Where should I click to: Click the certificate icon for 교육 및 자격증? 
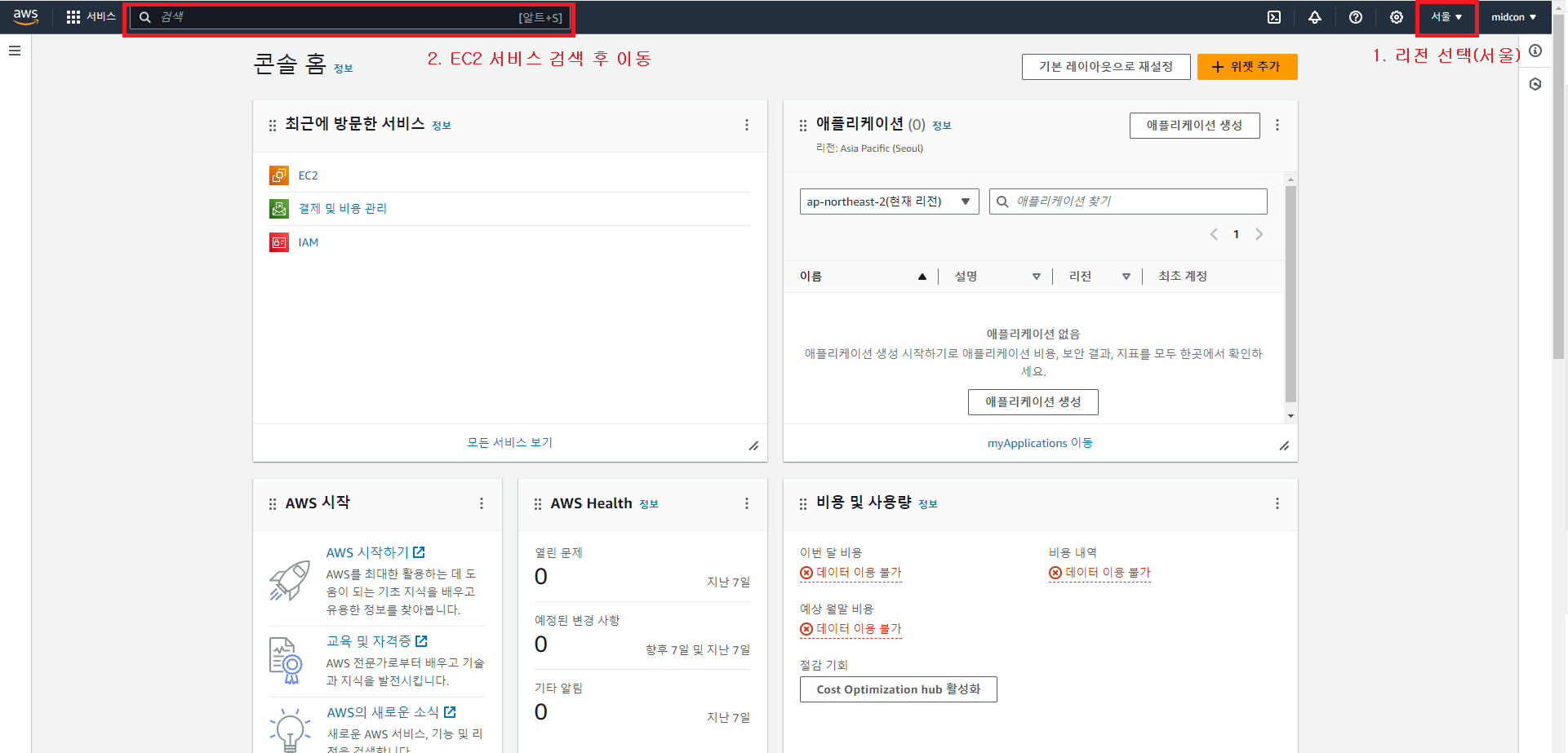(286, 660)
